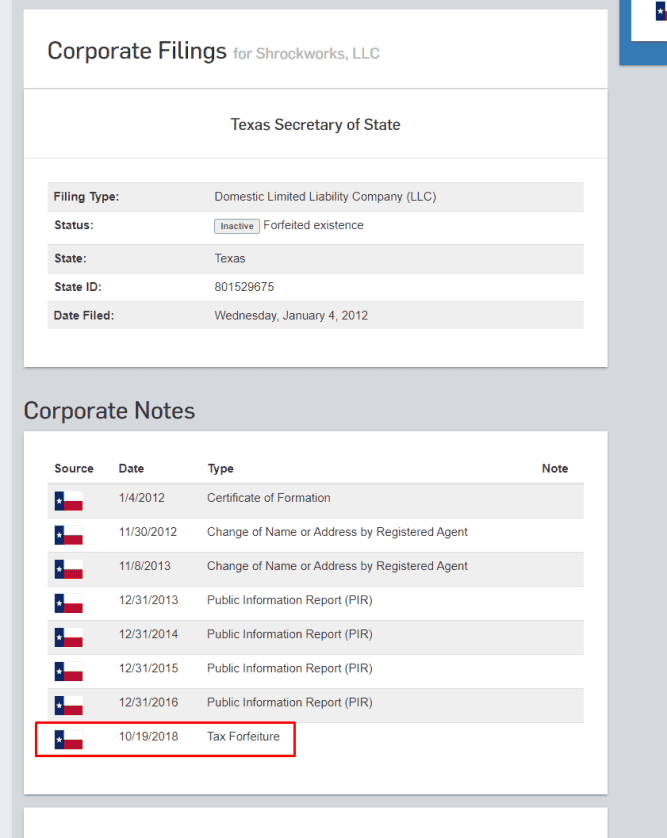Screen dimensions: 667x838
Task: Click the Texas flag icon in the 11/30/2012 row
Action: (x=68, y=535)
